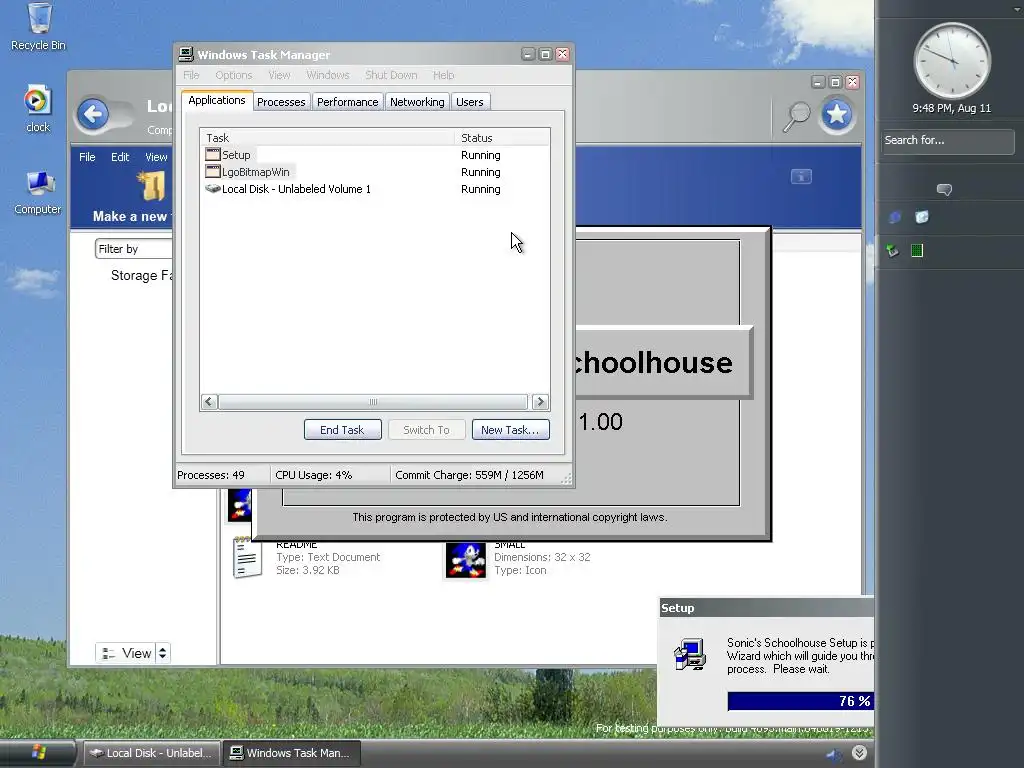The image size is (1024, 768).
Task: Click the CPU Usage: 4% status text
Action: pos(313,475)
